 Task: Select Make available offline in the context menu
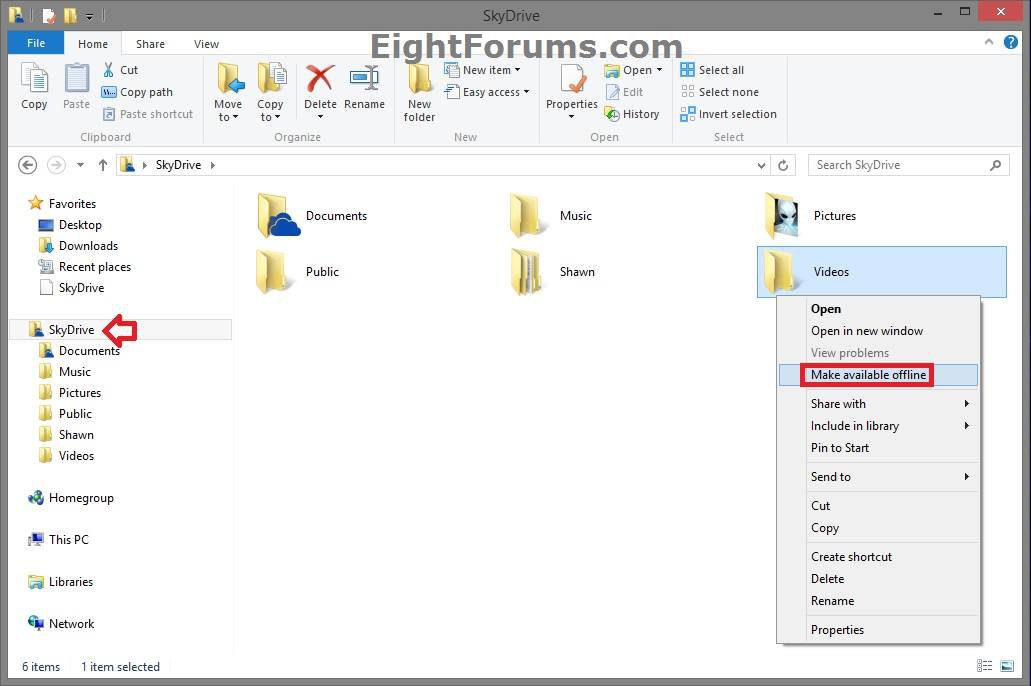(869, 375)
